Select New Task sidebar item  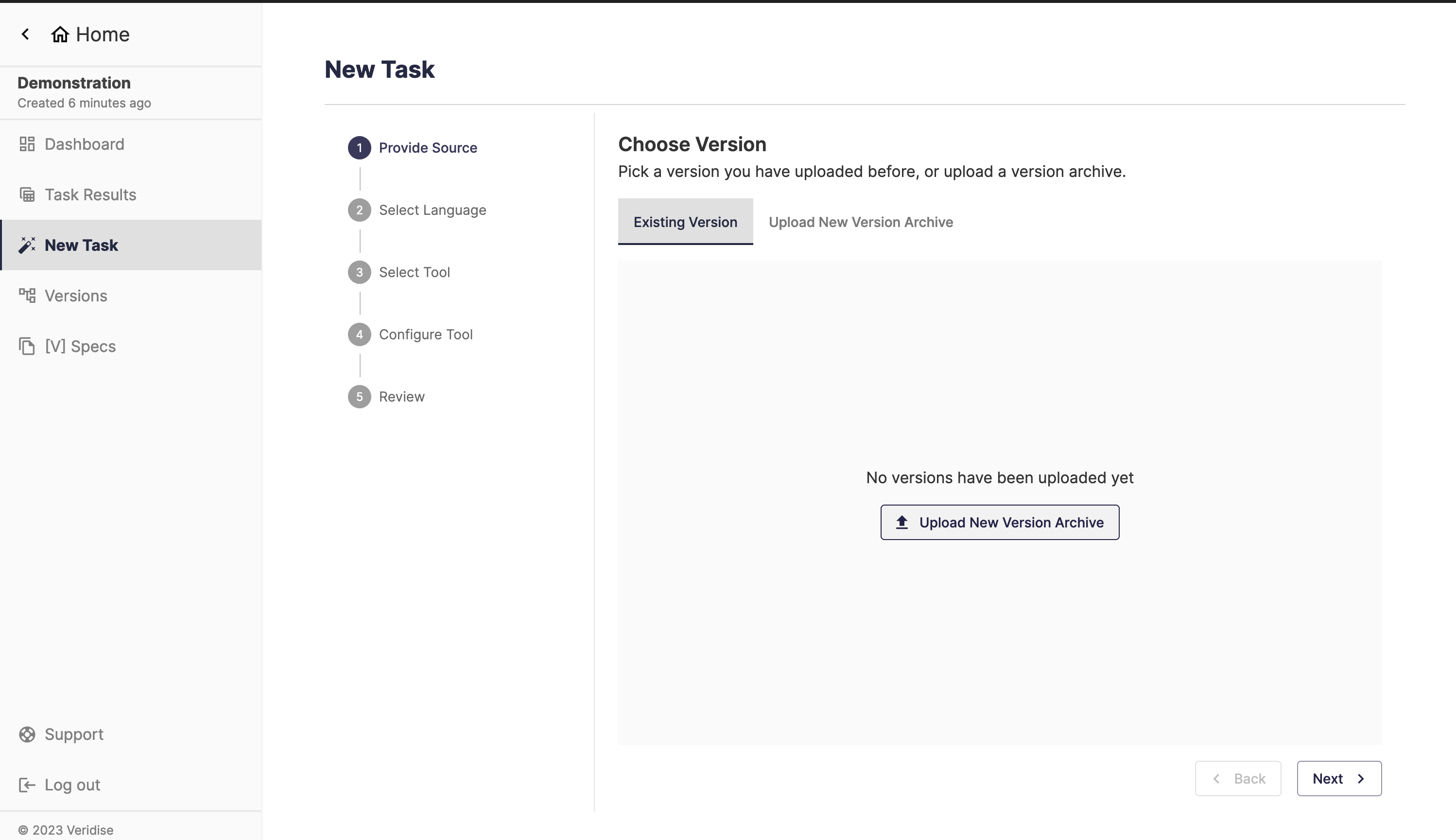[131, 245]
